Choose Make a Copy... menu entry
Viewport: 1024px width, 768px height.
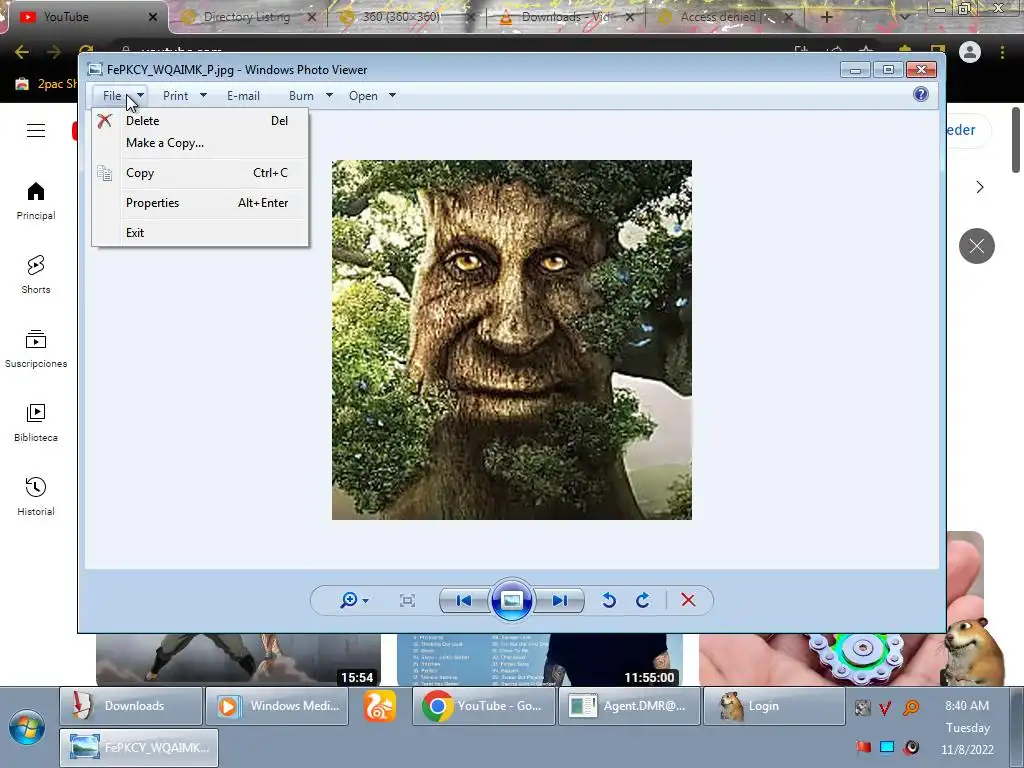[x=200, y=143]
